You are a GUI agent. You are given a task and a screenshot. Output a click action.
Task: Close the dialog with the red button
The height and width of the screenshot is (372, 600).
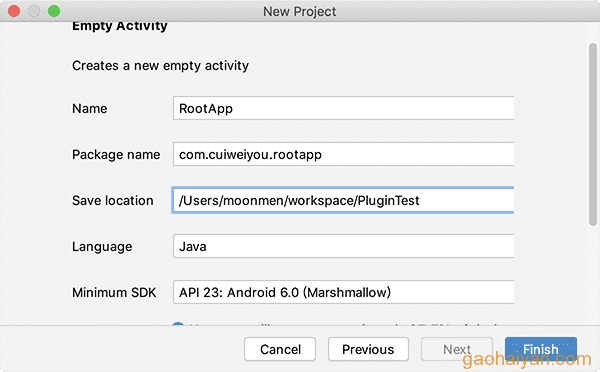[x=14, y=11]
